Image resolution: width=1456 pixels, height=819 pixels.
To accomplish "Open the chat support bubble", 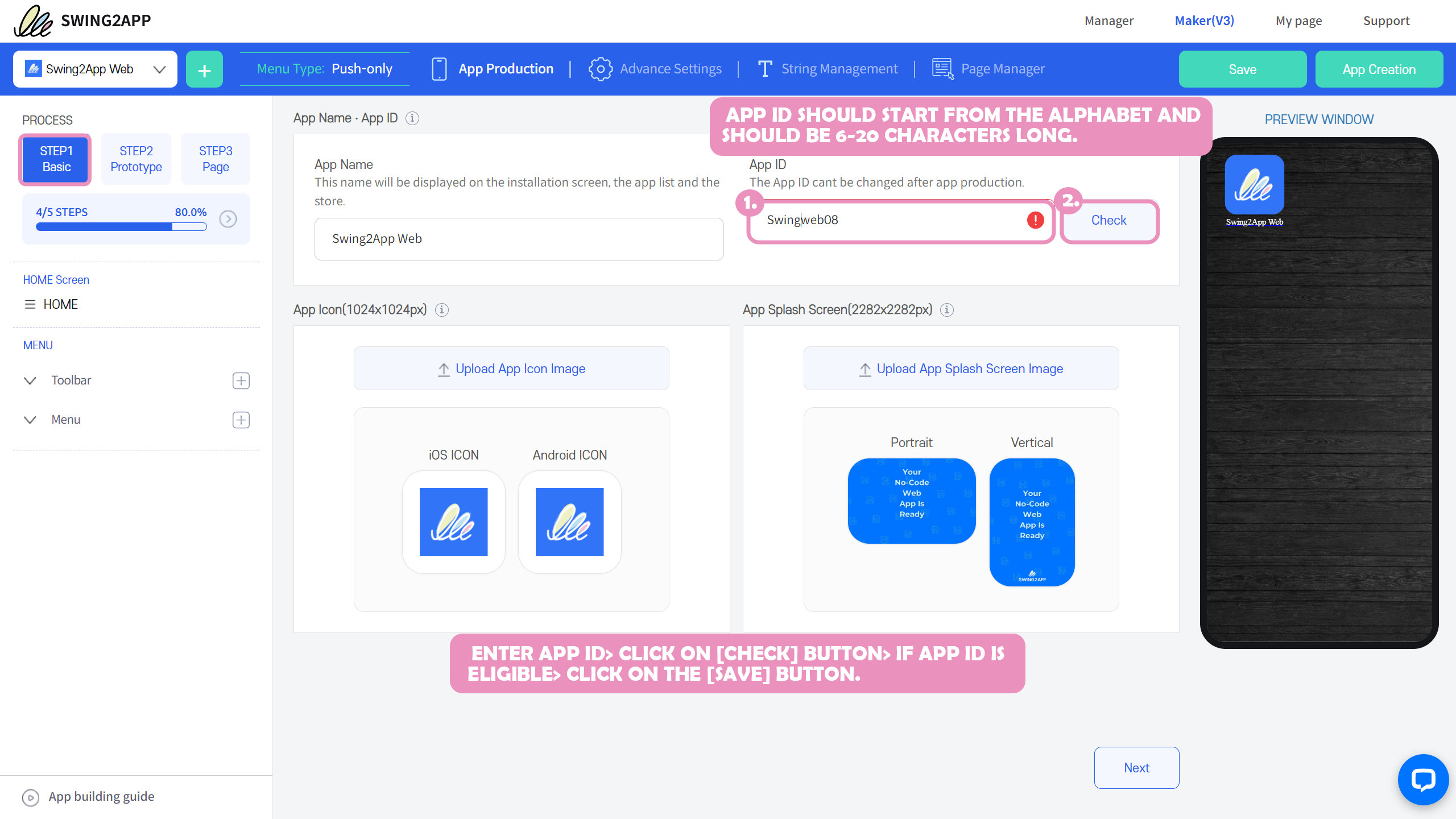I will [1423, 779].
